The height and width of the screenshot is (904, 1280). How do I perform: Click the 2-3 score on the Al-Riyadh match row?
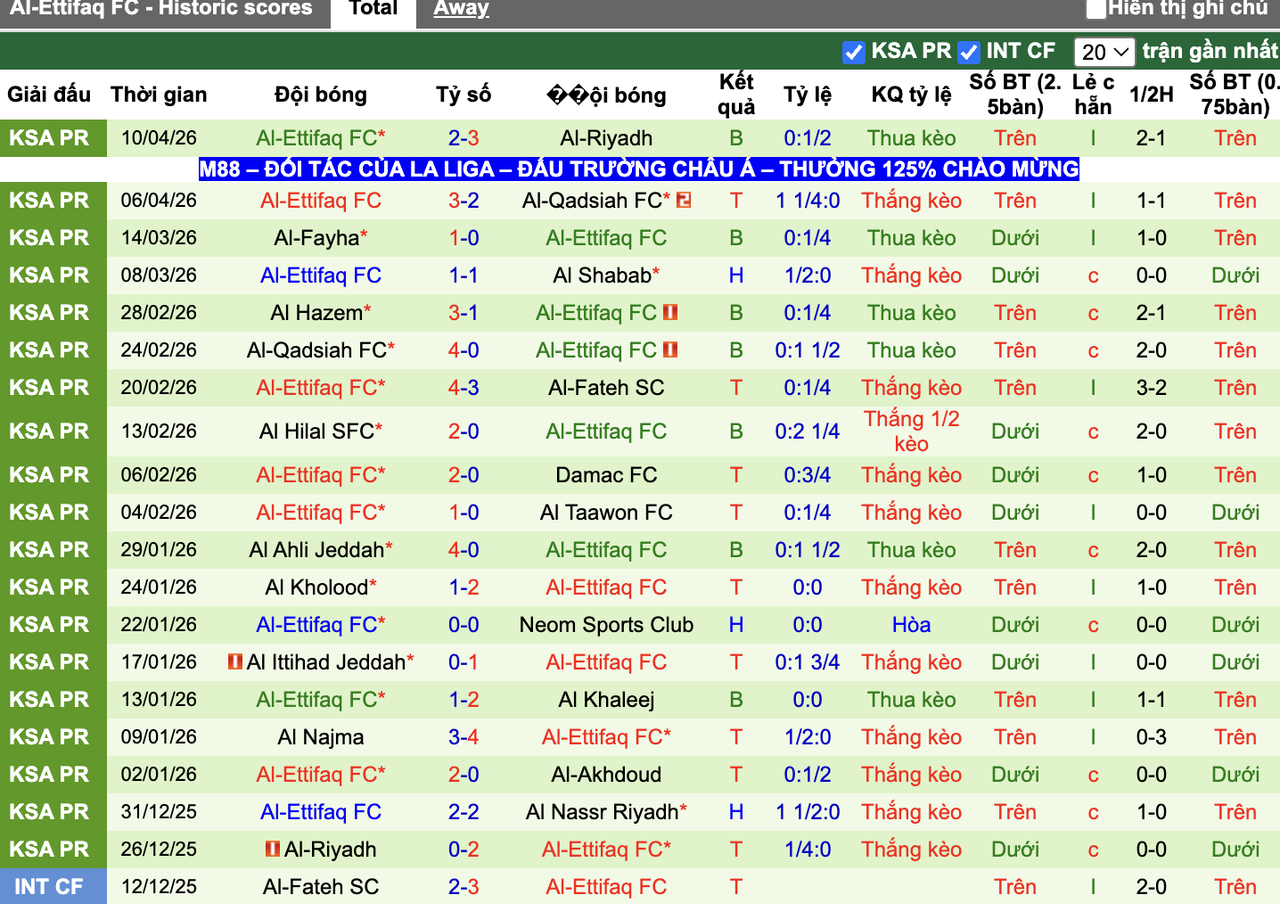pos(462,138)
